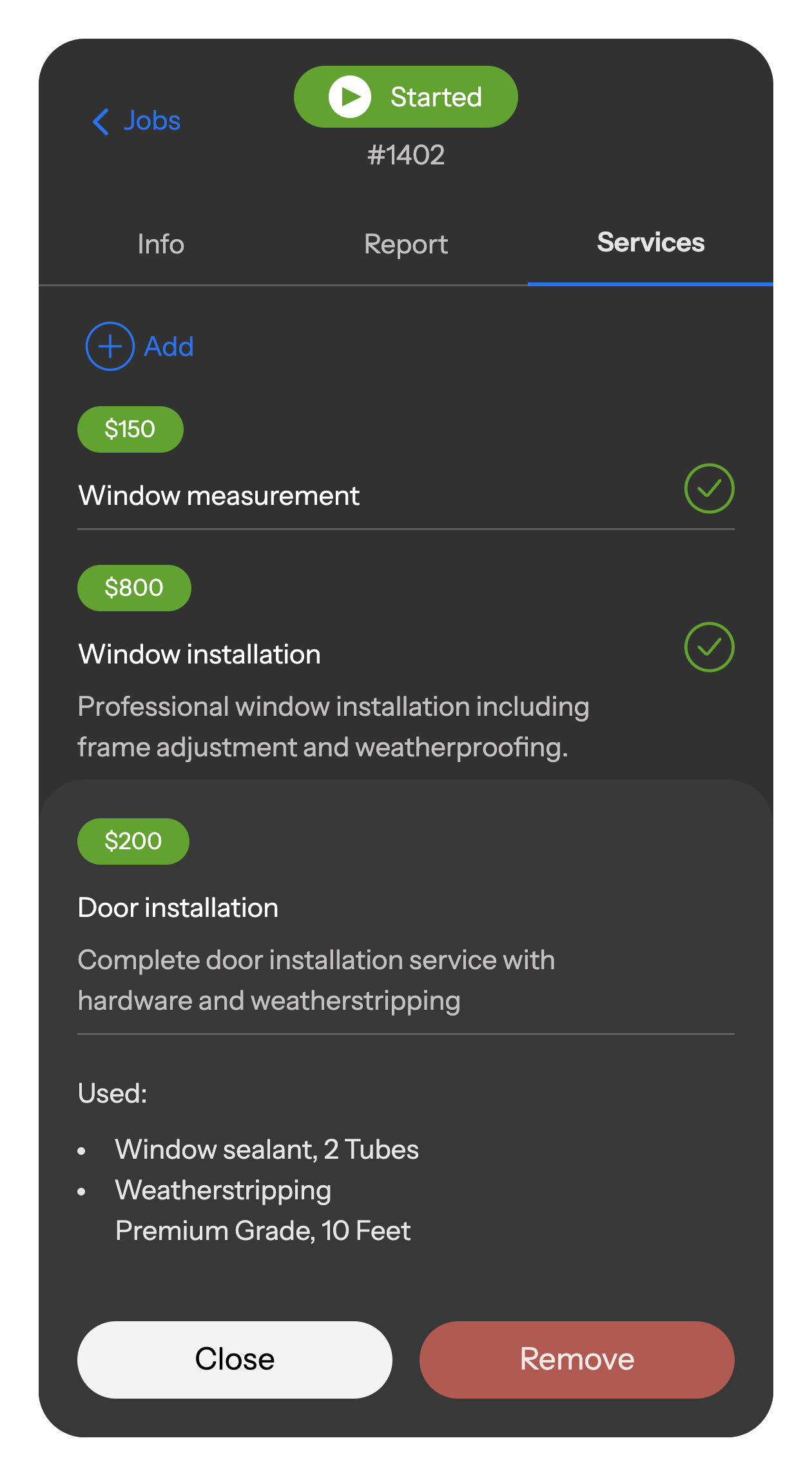This screenshot has height=1476, width=812.
Task: Toggle the Window measurement checkmark
Action: click(709, 489)
